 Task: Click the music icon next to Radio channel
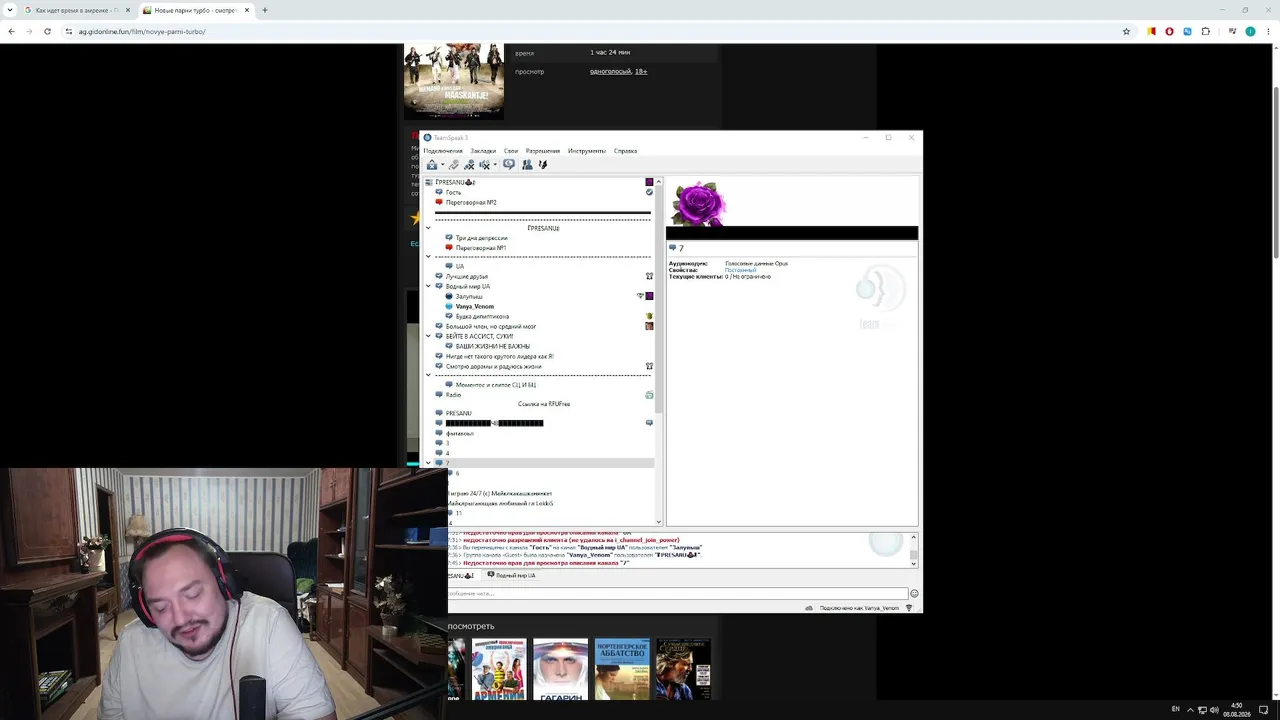point(649,395)
